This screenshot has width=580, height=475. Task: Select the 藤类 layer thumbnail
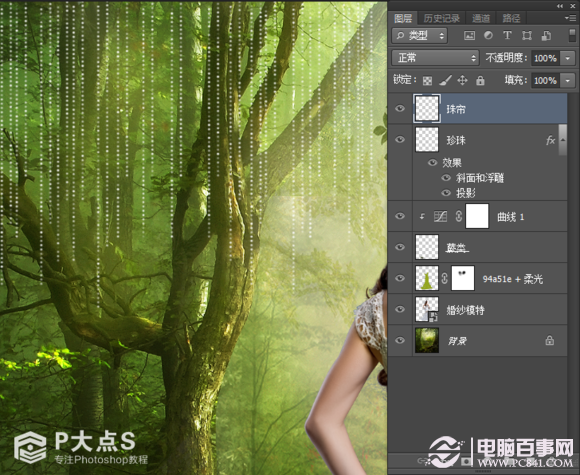(427, 247)
